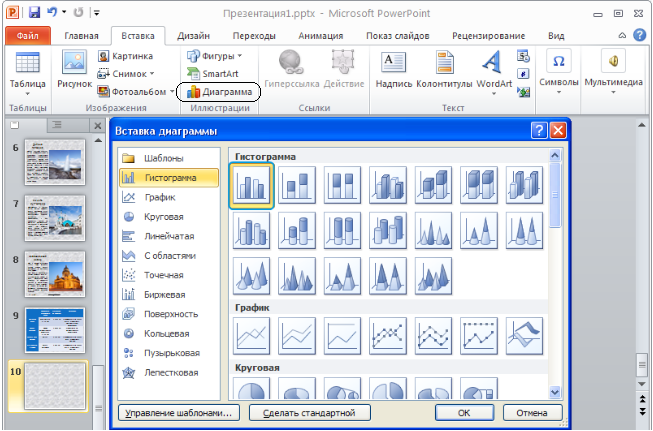653x431 pixels.
Task: Pick the 100% stacked column chart
Action: [x=342, y=185]
